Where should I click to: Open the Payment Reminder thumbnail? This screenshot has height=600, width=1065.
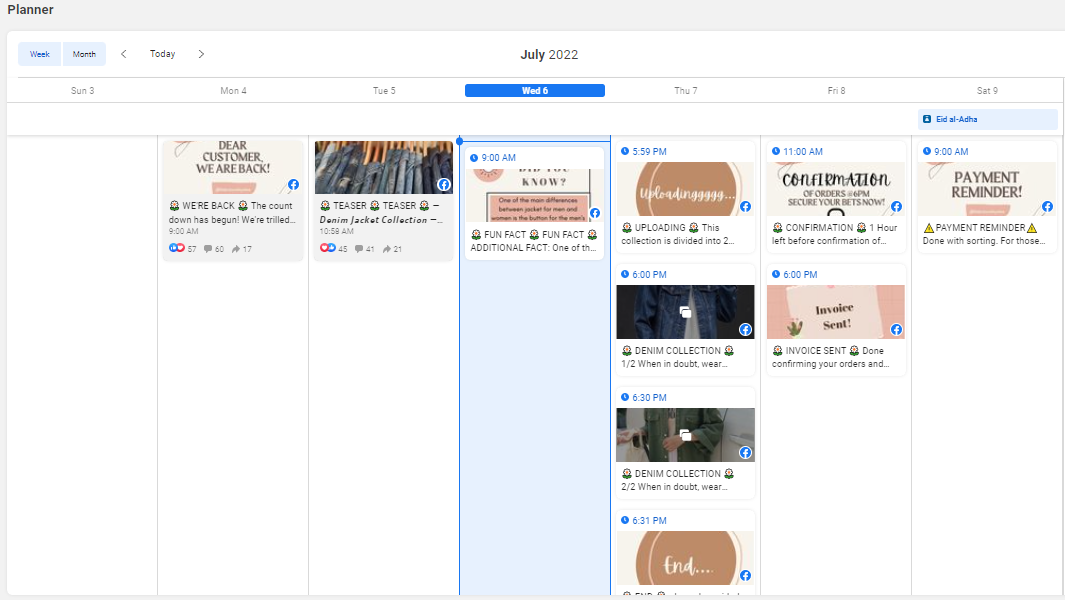(x=987, y=189)
